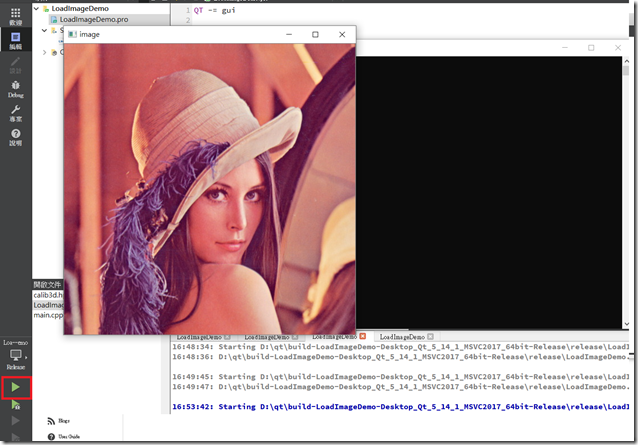The height and width of the screenshot is (445, 638).
Task: Minimize the black console window
Action: tap(565, 48)
